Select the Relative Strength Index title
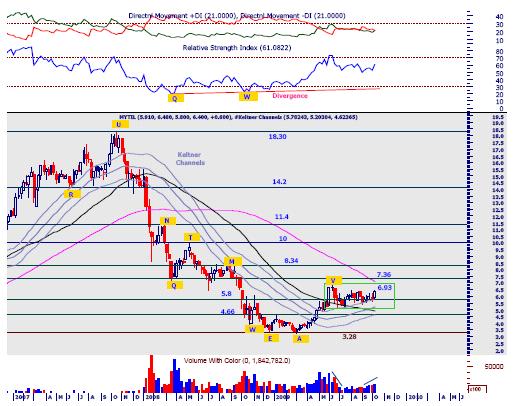Viewport: 519px width, 406px height. pos(237,48)
